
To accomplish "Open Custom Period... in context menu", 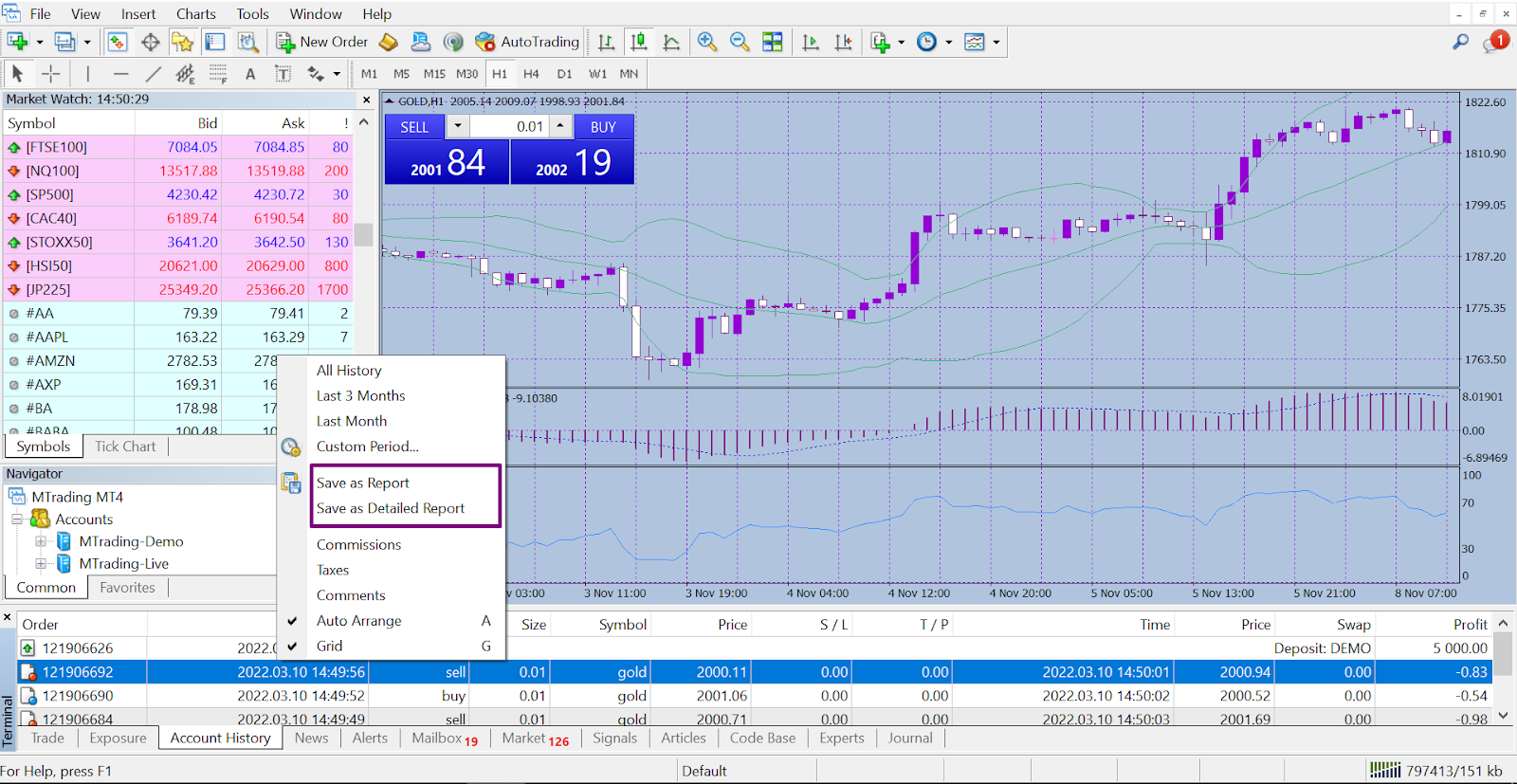I will point(392,447).
